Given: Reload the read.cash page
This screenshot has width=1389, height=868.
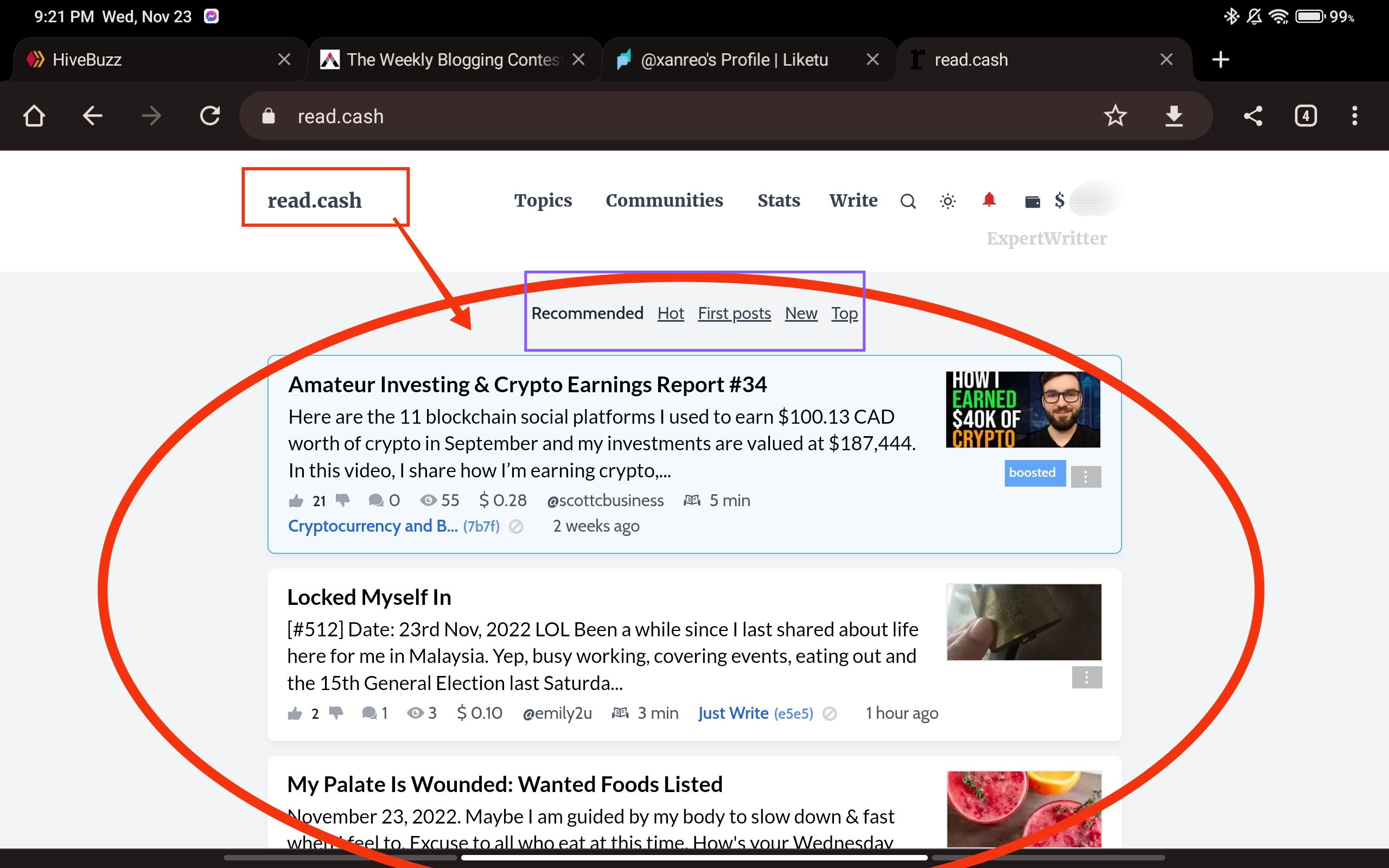Looking at the screenshot, I should pos(210,116).
